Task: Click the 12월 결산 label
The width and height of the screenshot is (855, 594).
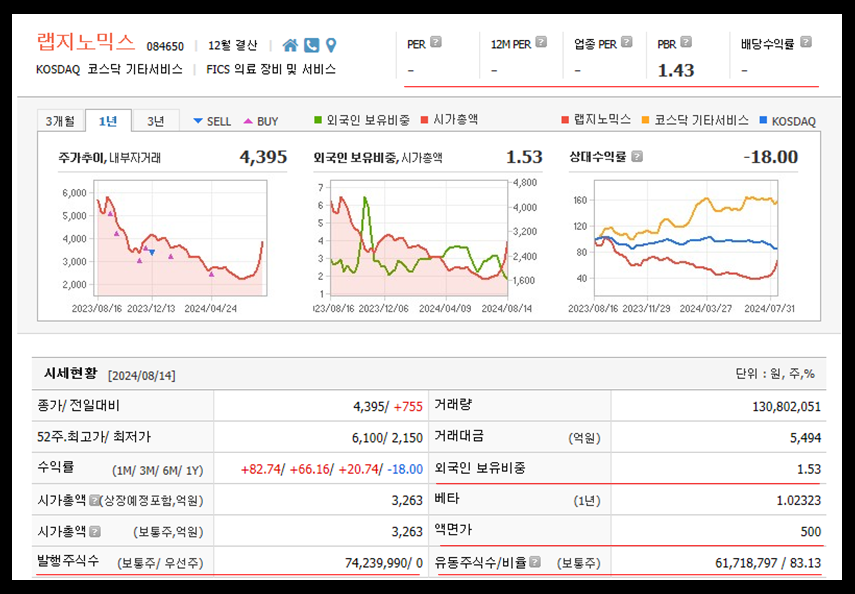Action: pos(232,45)
